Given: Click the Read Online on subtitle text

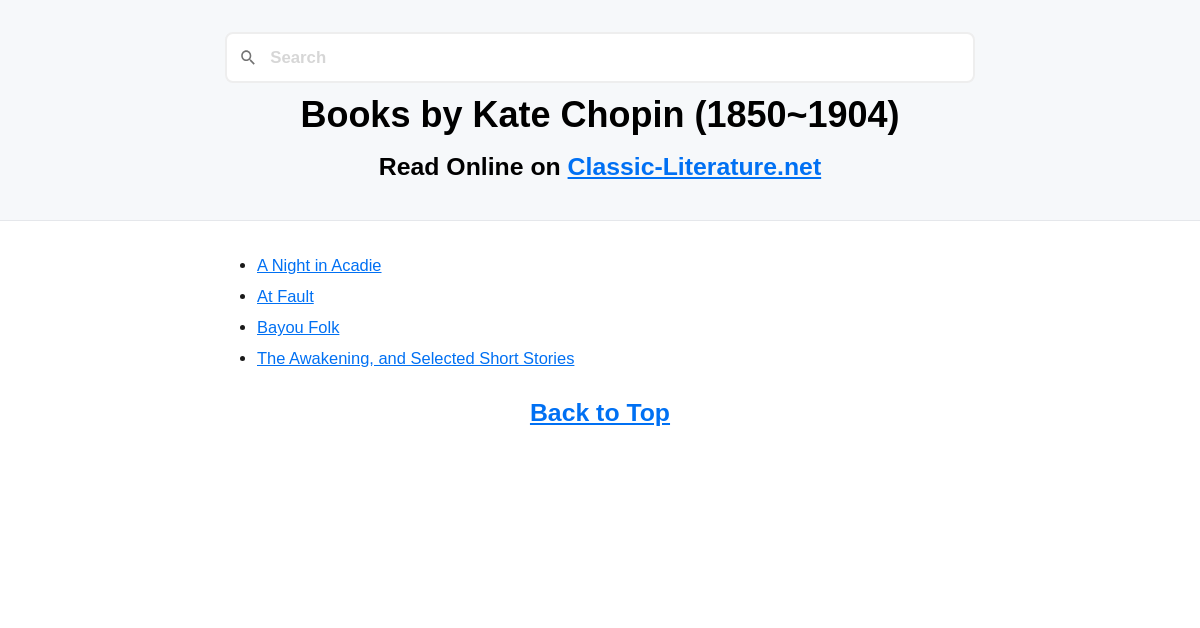Looking at the screenshot, I should [x=470, y=166].
